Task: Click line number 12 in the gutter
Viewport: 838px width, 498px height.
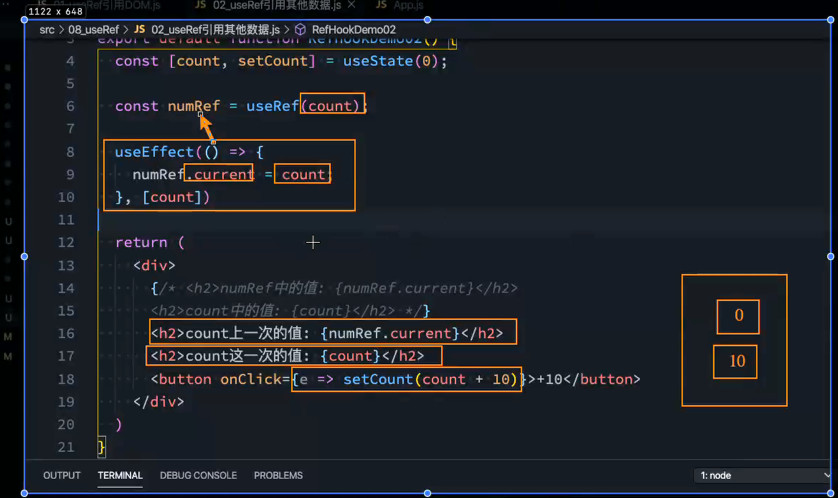Action: point(66,242)
